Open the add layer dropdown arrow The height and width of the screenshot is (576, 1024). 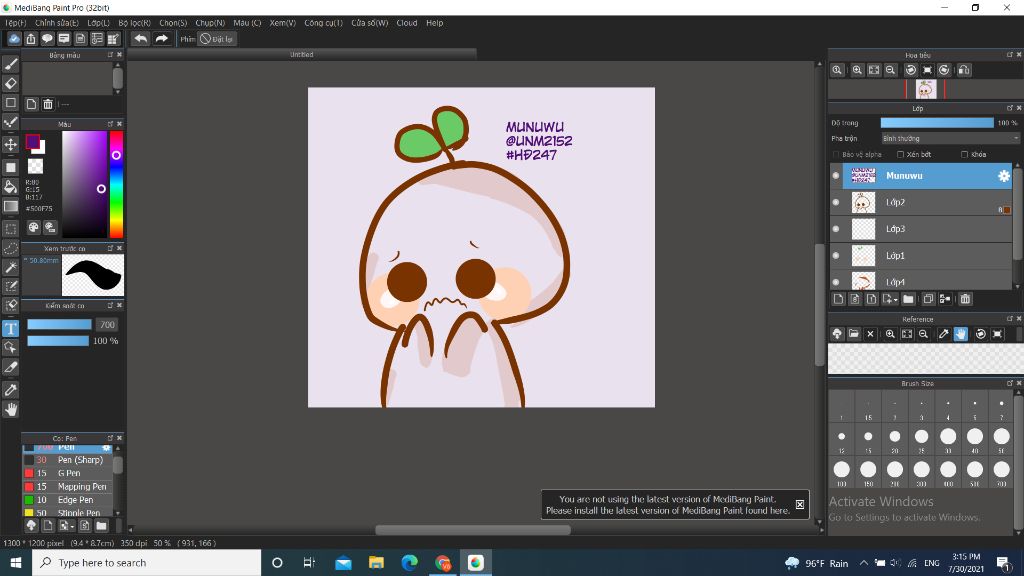889,299
